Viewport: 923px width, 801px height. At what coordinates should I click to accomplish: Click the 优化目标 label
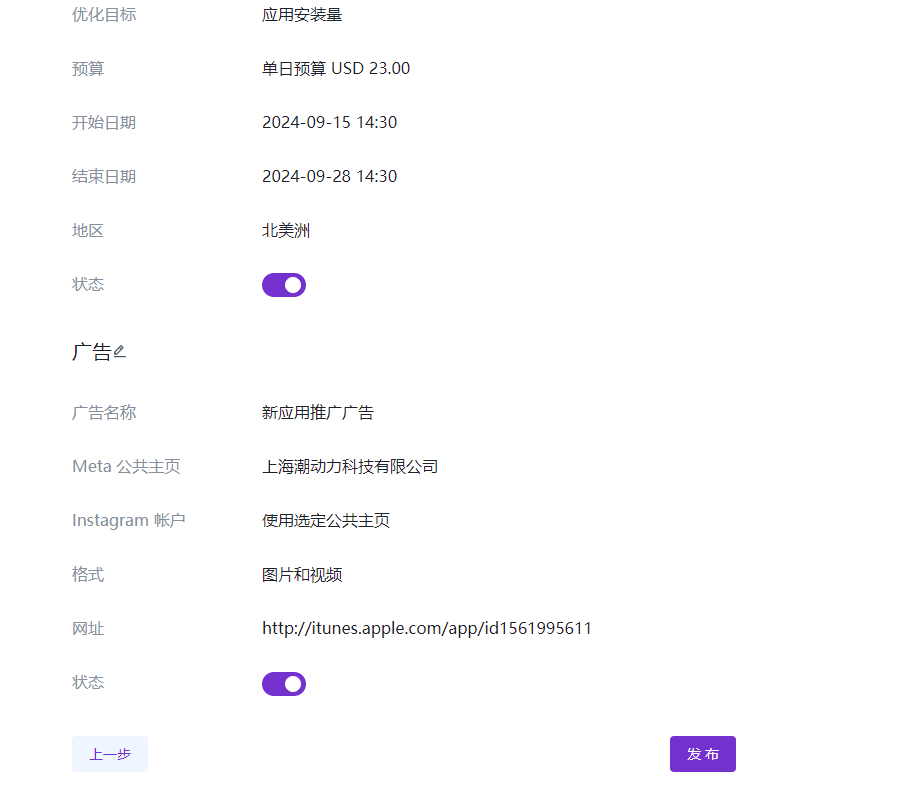click(x=104, y=15)
